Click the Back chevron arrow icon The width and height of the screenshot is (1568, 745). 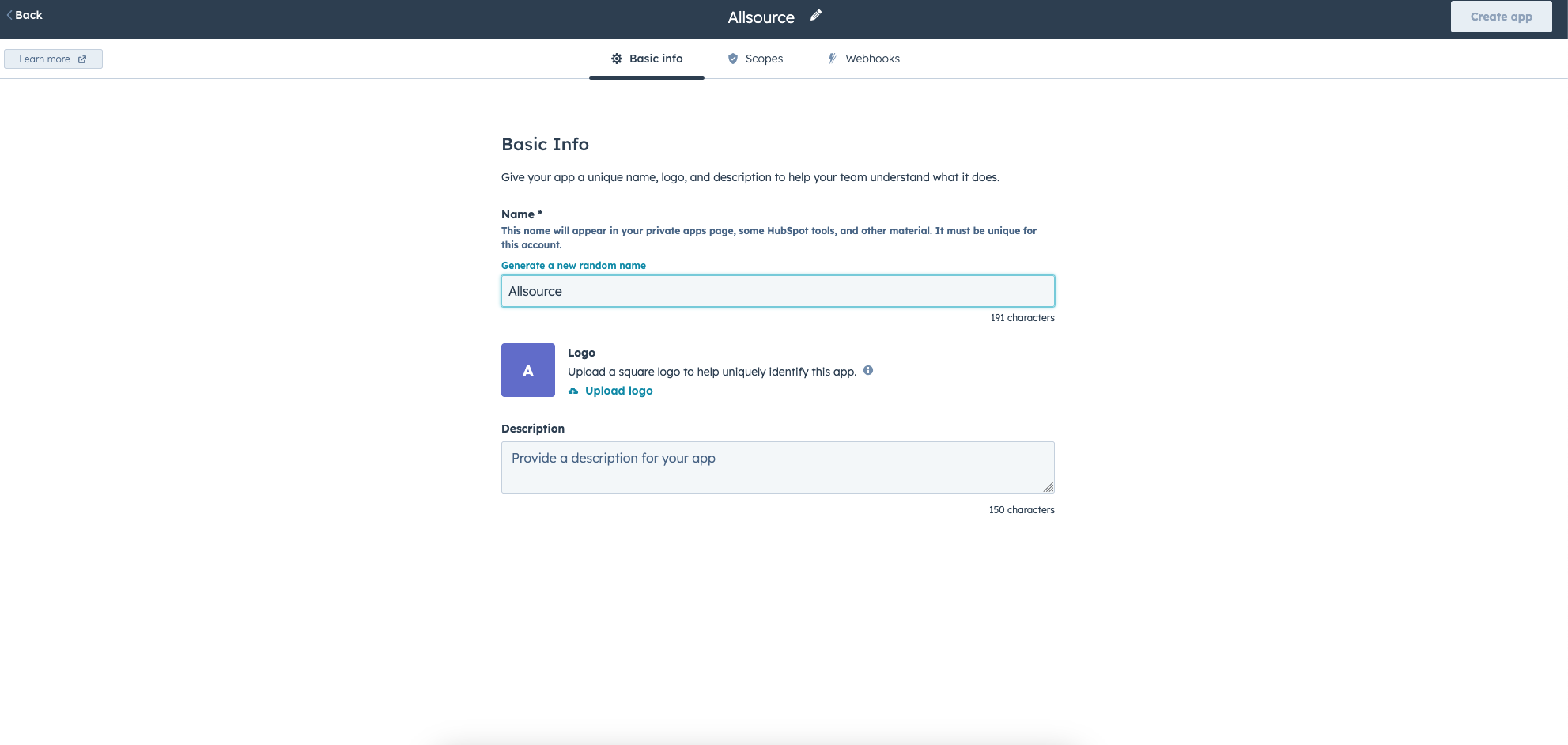[x=9, y=15]
